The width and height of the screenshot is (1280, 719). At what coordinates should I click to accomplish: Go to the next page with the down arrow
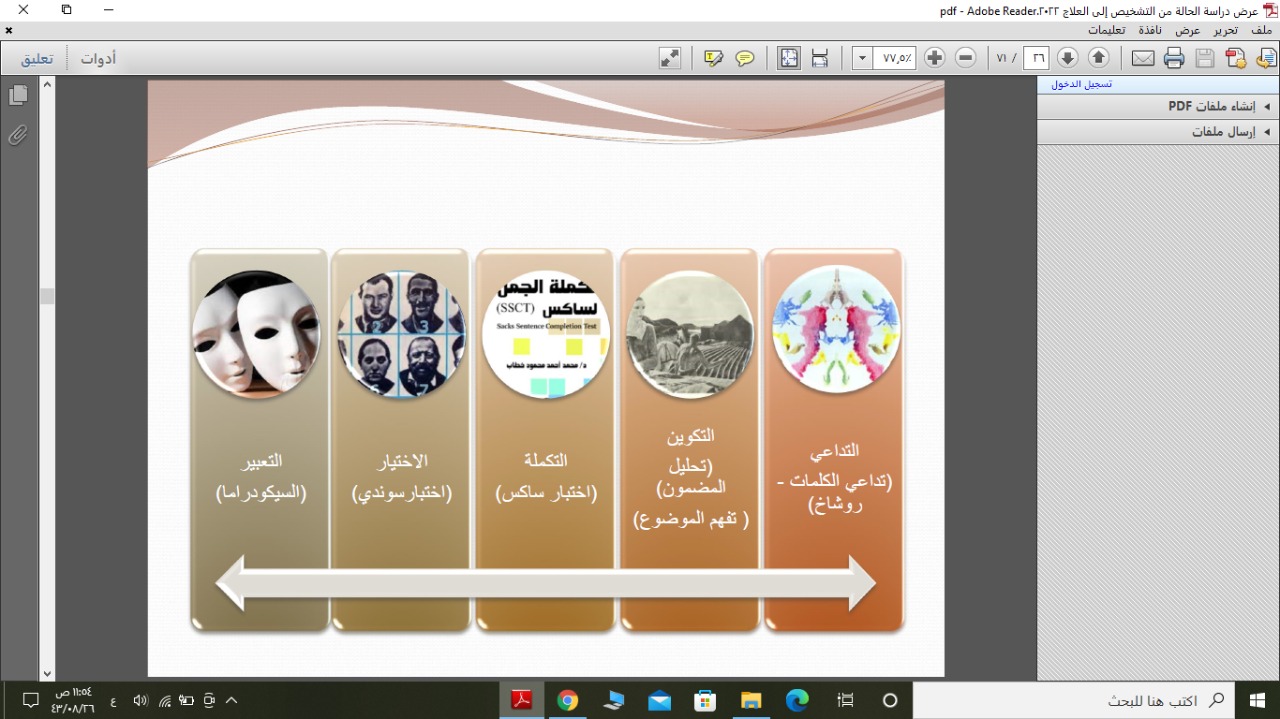coord(1068,58)
